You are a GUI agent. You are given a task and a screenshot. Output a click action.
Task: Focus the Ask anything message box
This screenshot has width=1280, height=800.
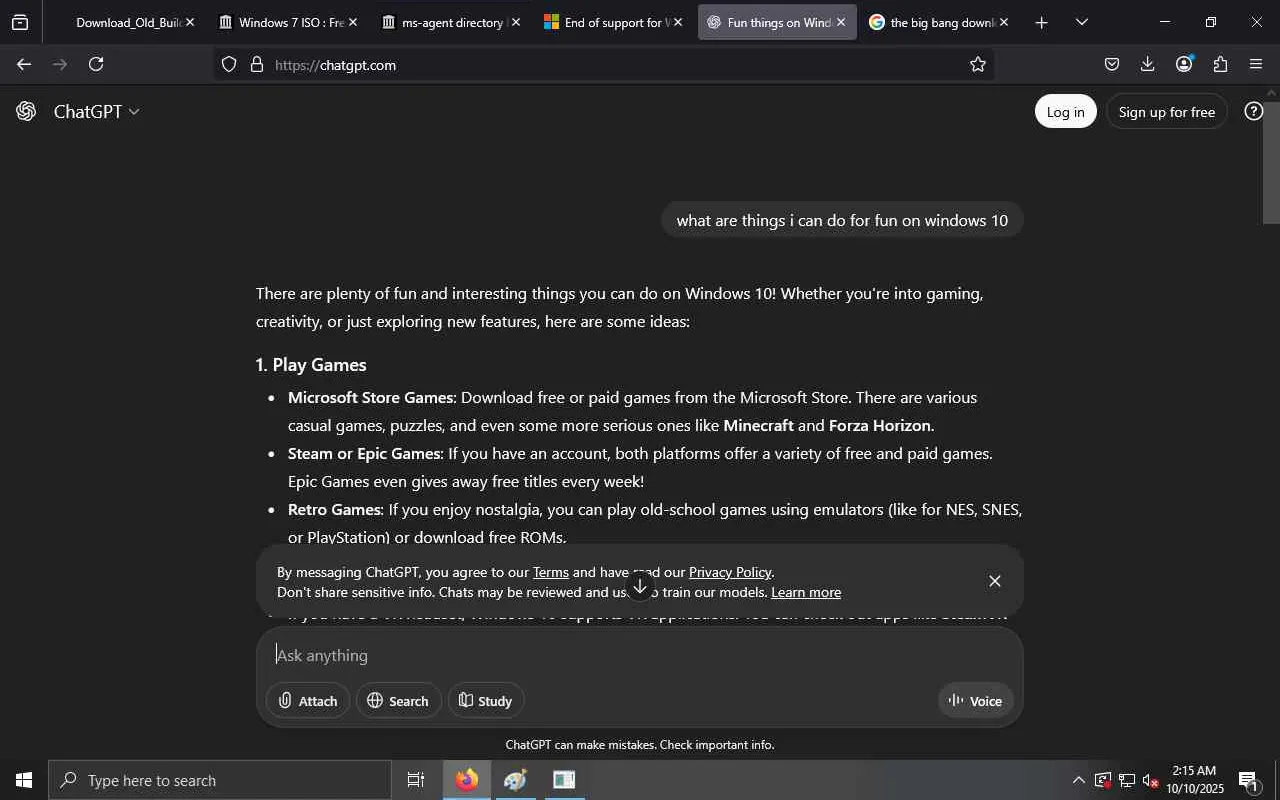pos(640,655)
